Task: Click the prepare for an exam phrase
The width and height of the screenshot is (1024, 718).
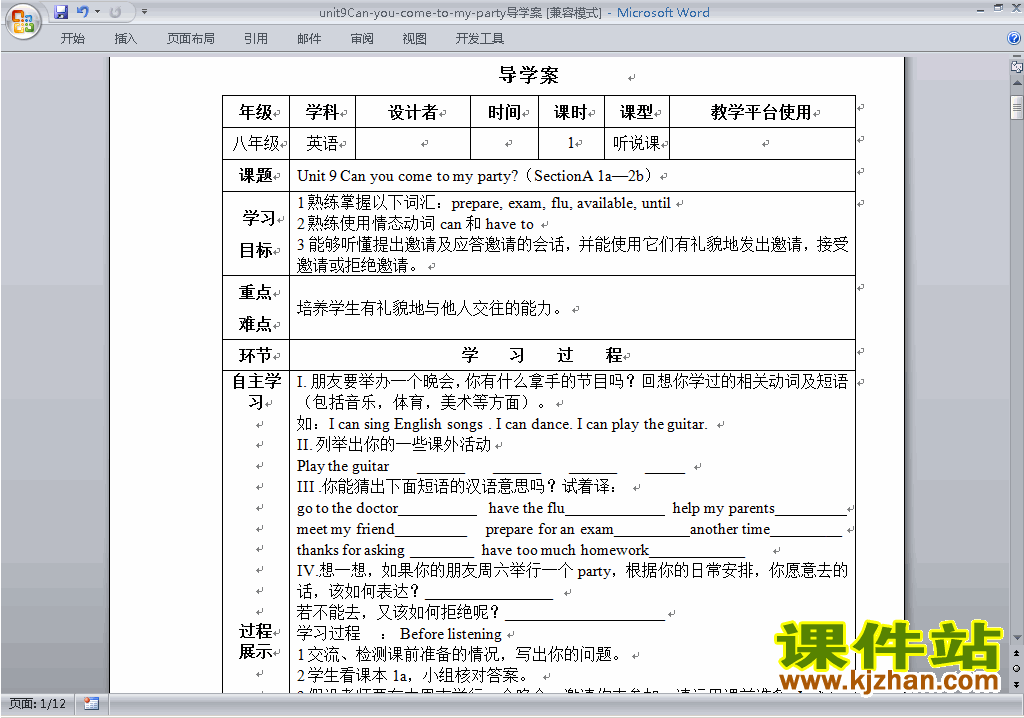Action: [549, 529]
